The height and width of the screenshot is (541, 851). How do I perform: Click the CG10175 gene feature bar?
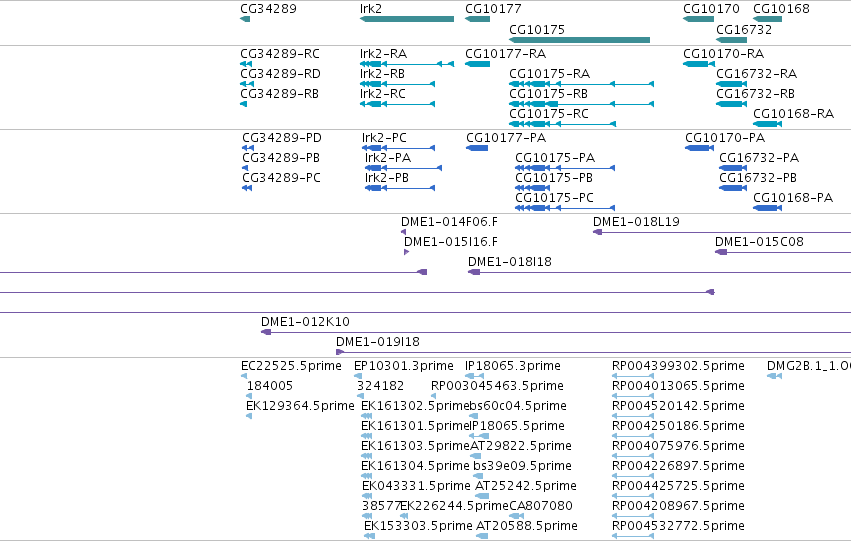[580, 40]
